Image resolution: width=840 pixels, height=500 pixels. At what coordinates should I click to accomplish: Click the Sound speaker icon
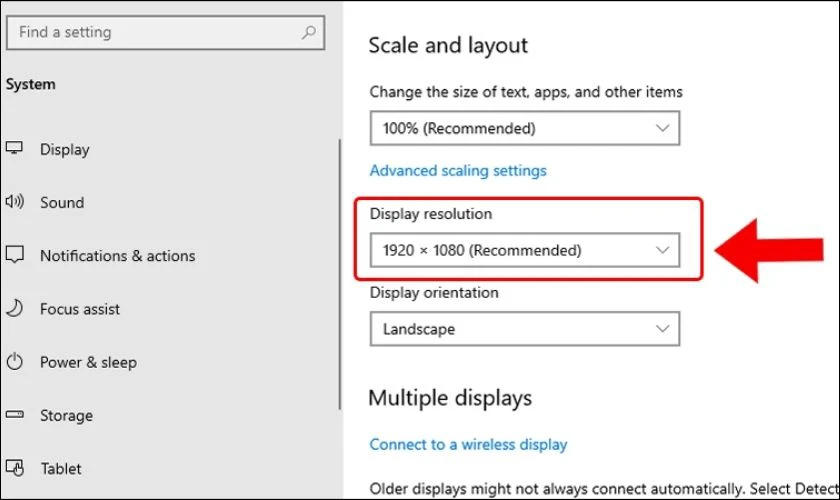point(14,202)
